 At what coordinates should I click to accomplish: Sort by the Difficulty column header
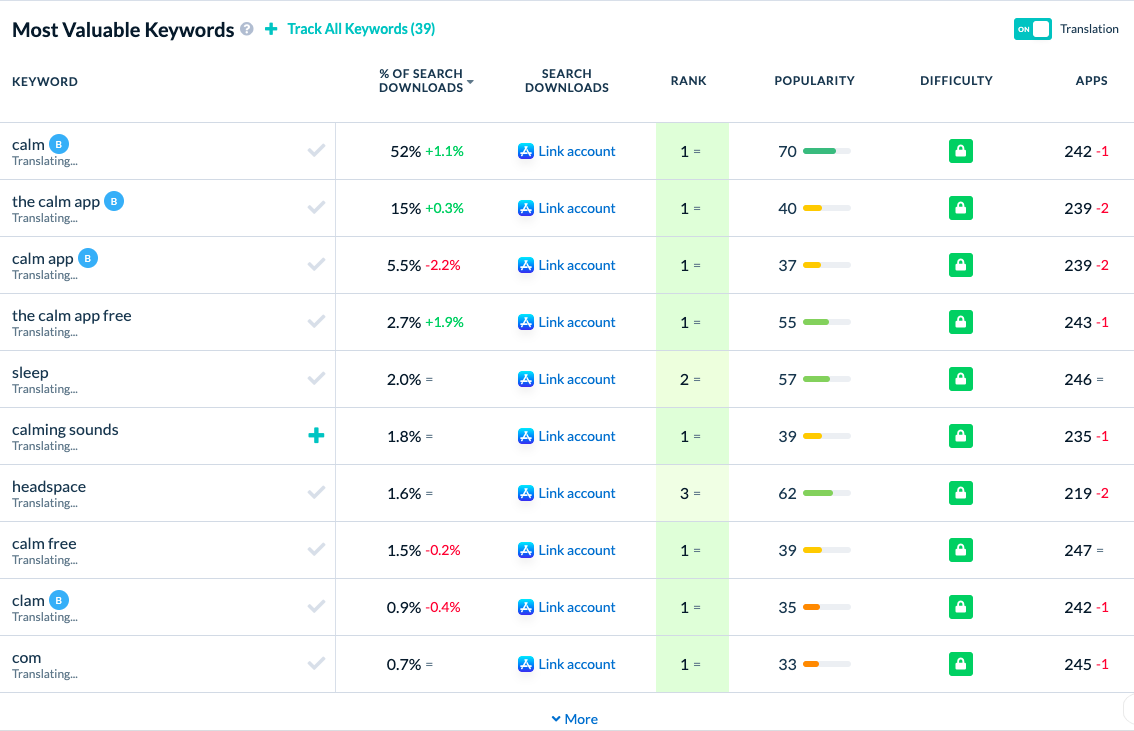coord(956,81)
